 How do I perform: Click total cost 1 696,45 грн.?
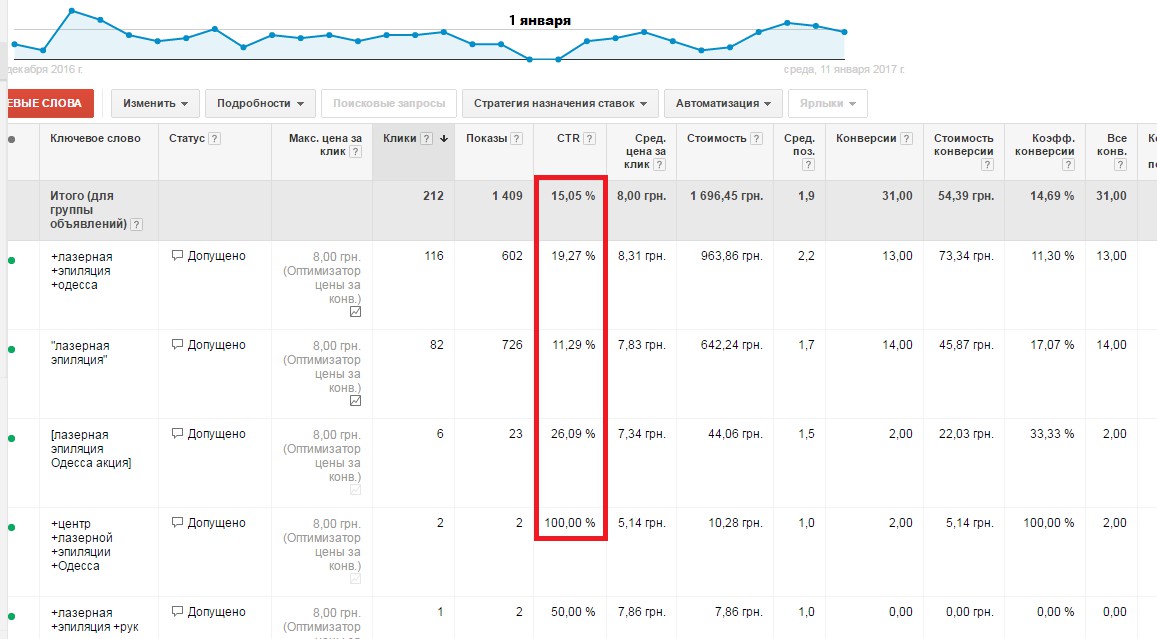tap(726, 196)
